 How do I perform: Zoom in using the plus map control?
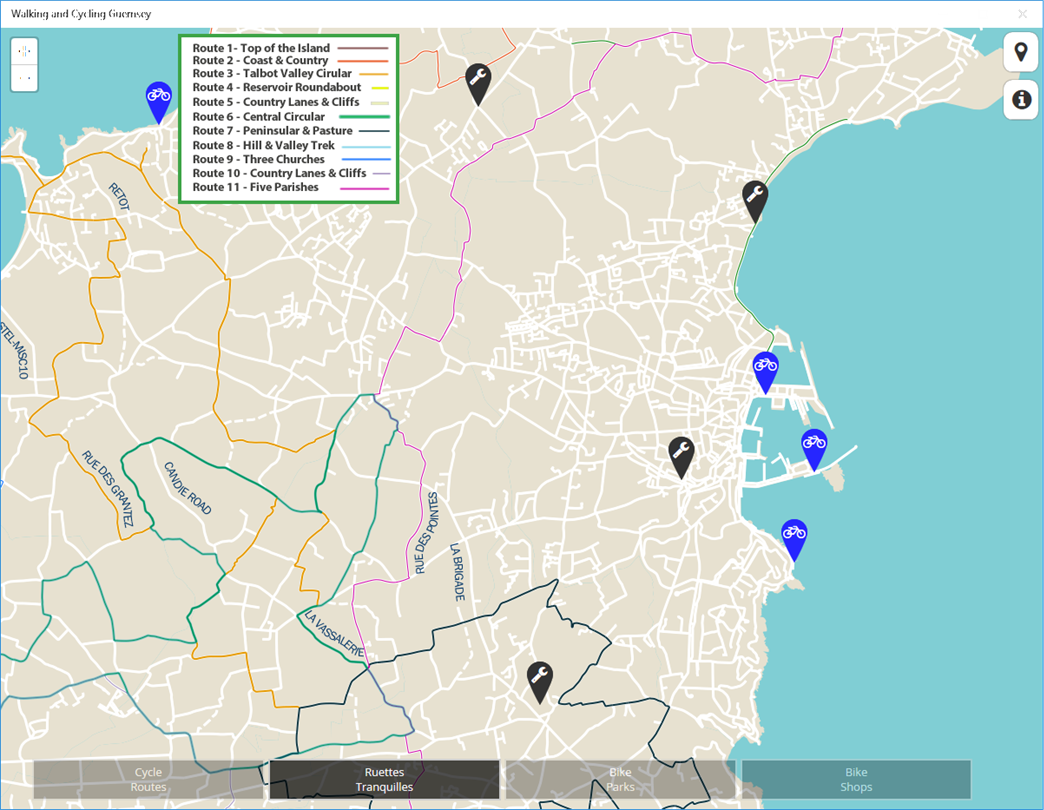25,51
